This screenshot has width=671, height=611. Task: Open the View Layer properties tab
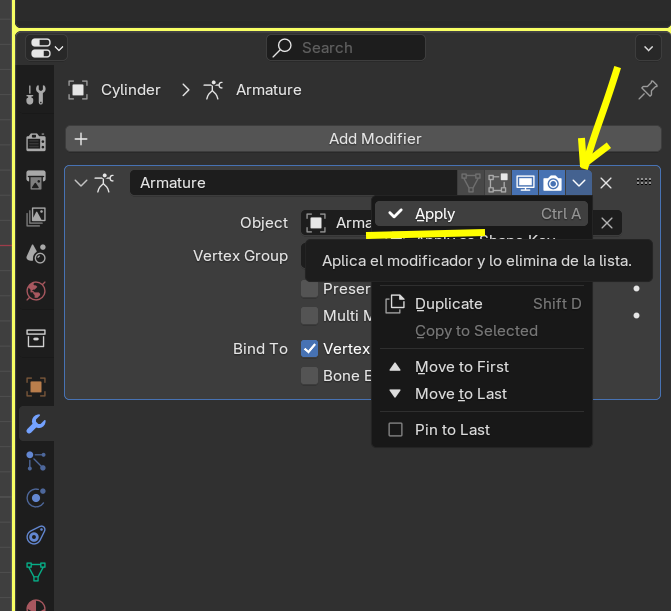[x=36, y=216]
